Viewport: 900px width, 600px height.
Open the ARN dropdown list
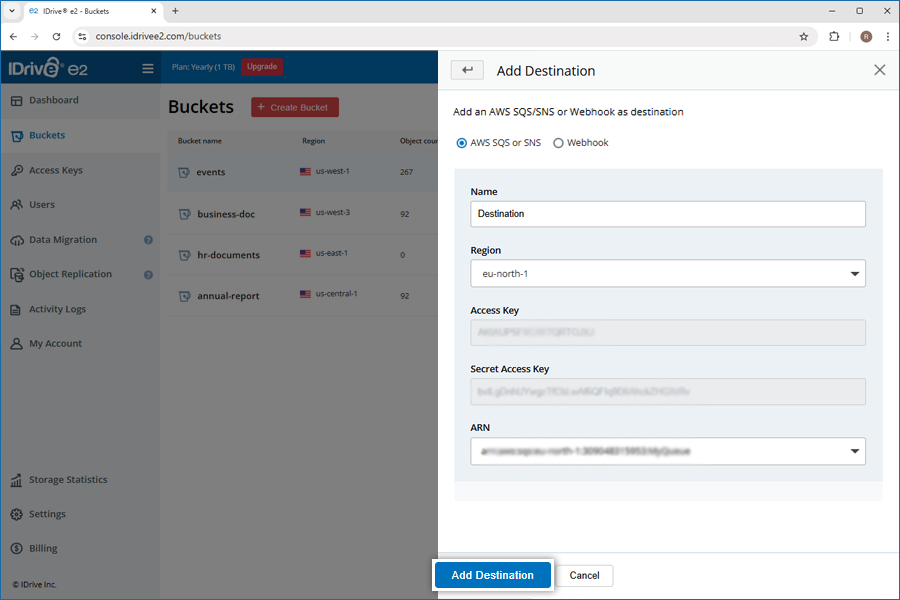pyautogui.click(x=667, y=451)
